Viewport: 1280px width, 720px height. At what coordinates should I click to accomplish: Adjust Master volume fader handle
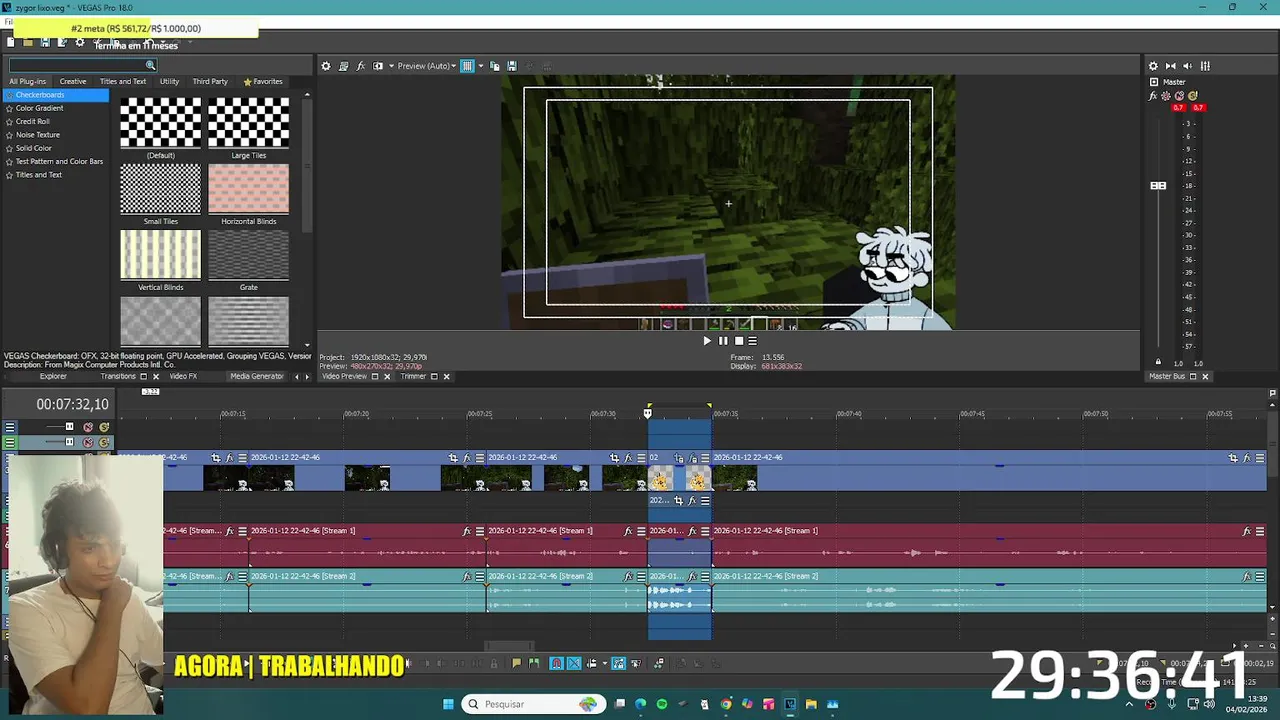click(1158, 185)
